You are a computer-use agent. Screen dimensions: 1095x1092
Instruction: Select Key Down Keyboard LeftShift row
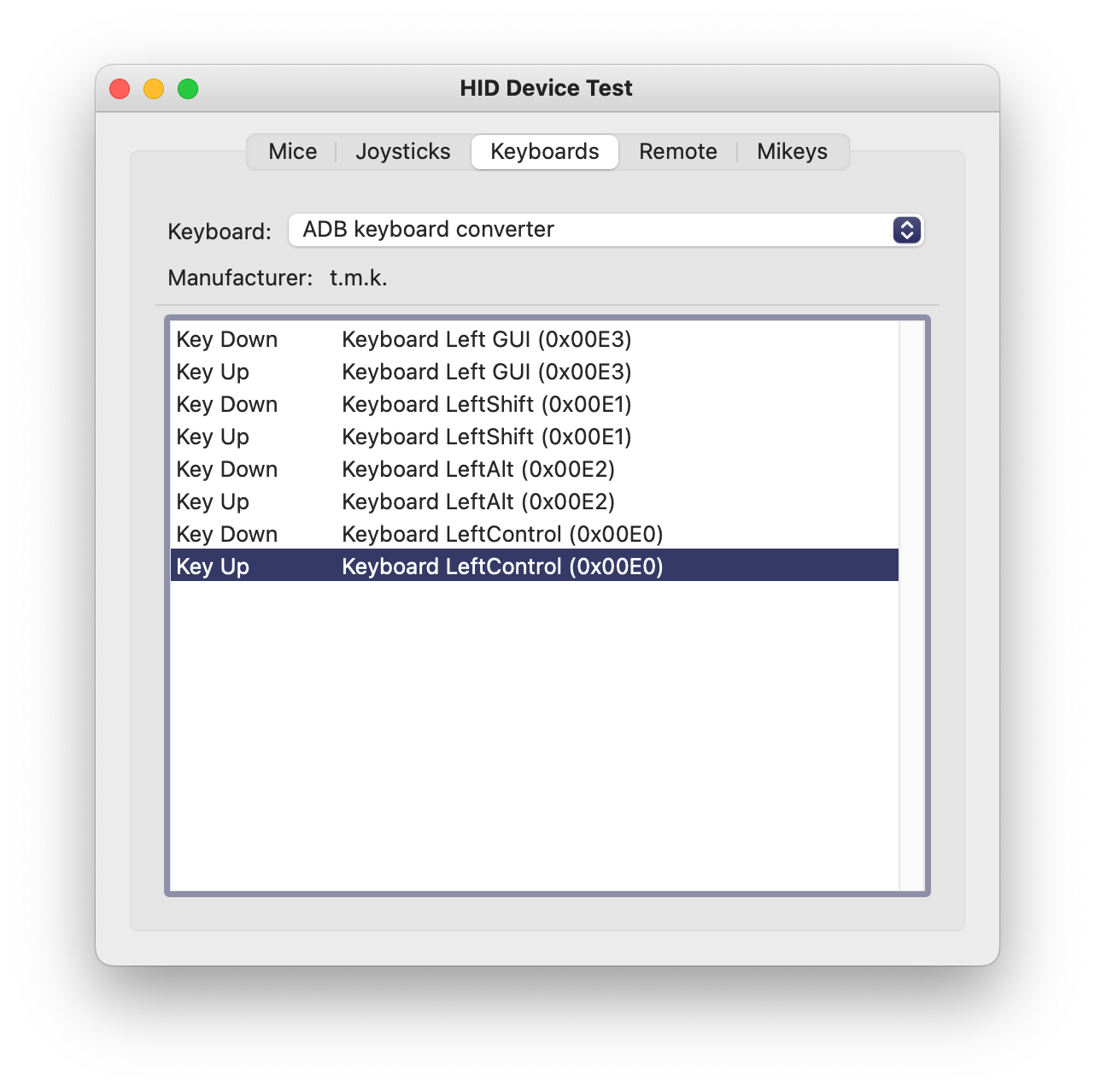pos(535,404)
